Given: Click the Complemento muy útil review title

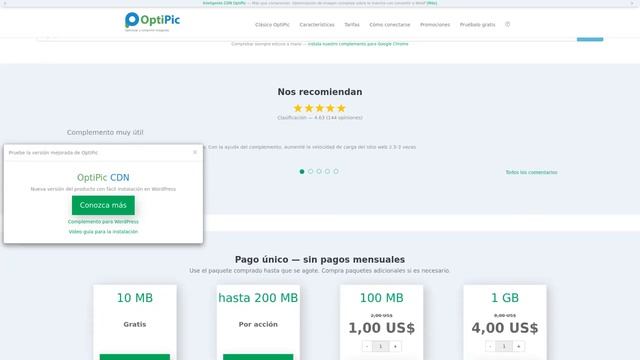Looking at the screenshot, I should [x=105, y=132].
